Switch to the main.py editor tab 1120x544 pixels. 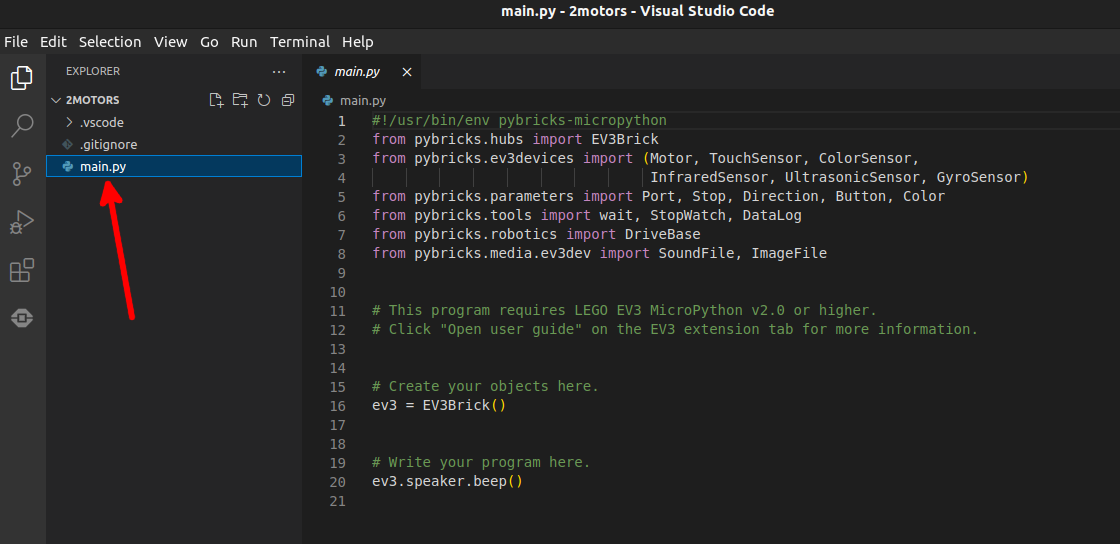tap(356, 72)
